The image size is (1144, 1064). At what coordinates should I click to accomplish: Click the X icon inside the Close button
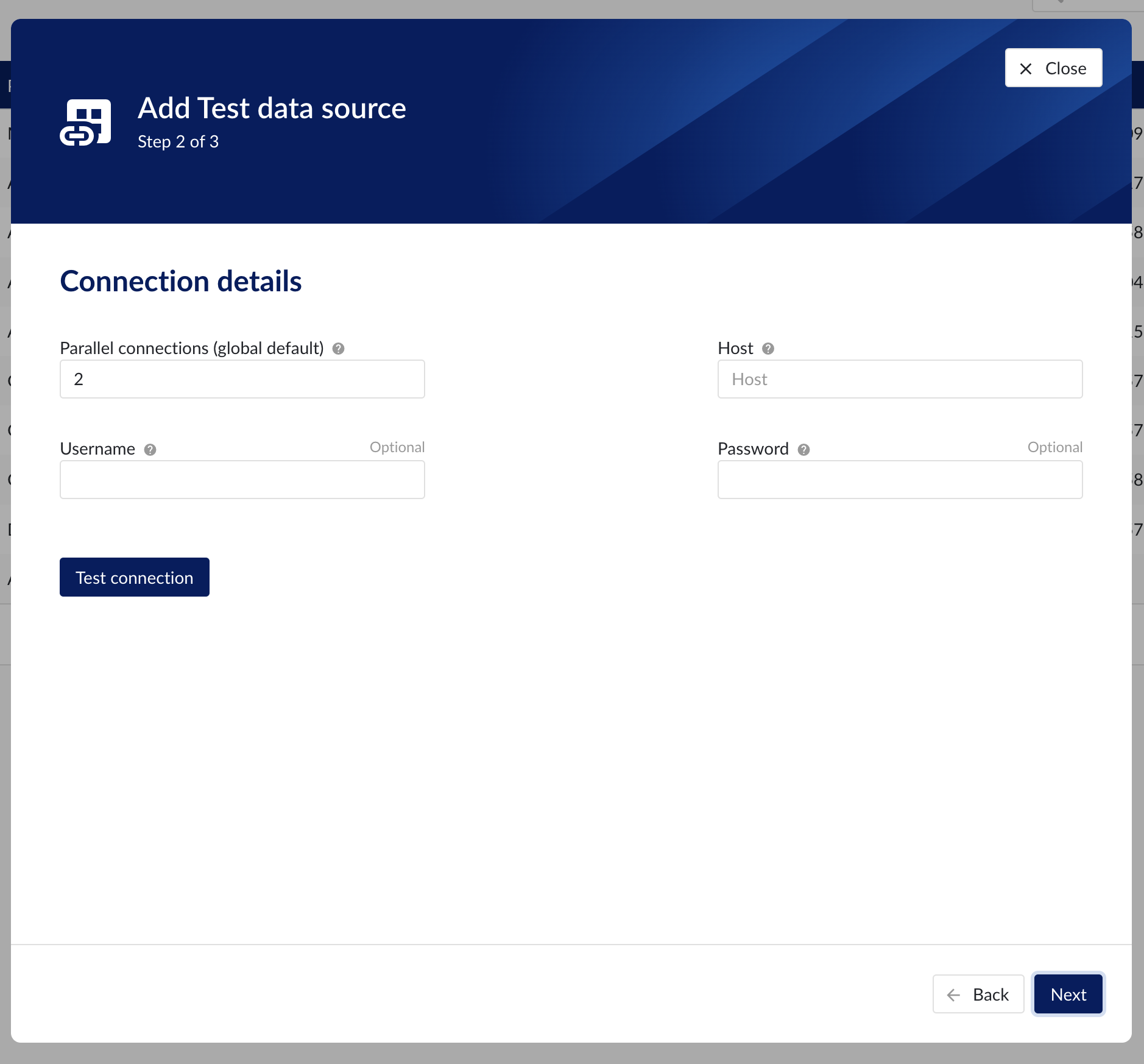coord(1026,68)
